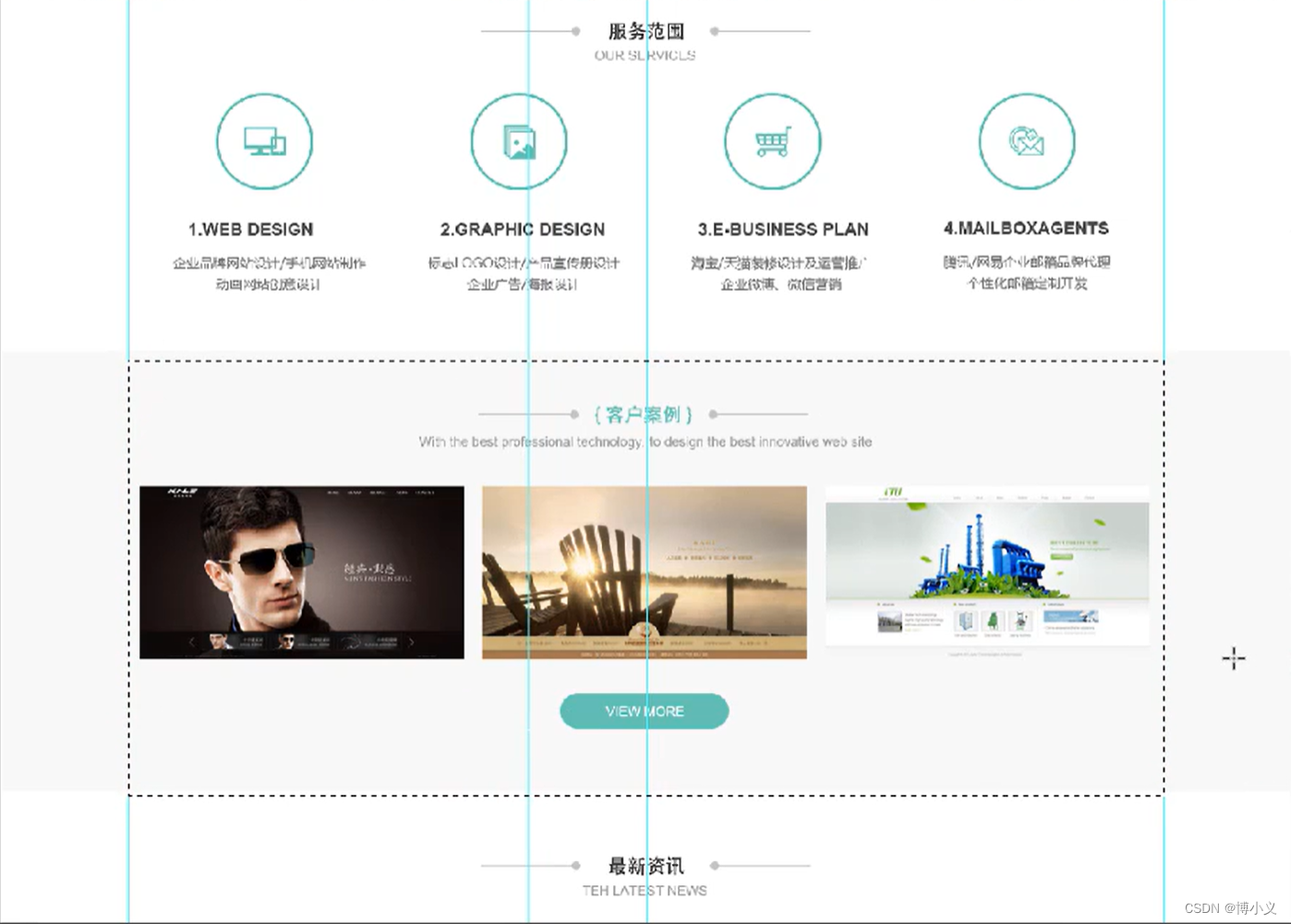1291x924 pixels.
Task: Open the sunset beach chair case thumbnail
Action: pyautogui.click(x=645, y=572)
